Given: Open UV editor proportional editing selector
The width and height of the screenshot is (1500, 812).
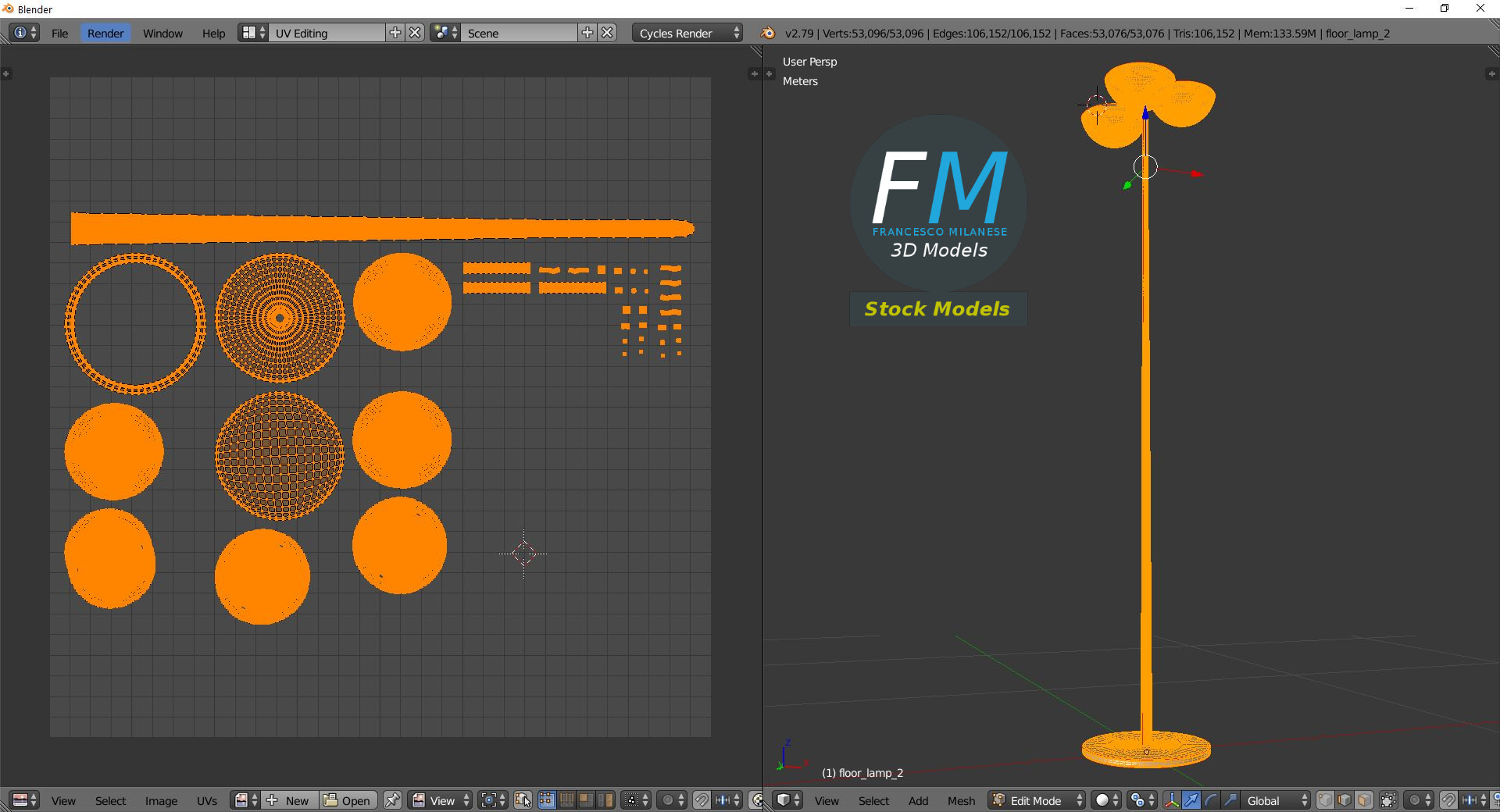Looking at the screenshot, I should pyautogui.click(x=672, y=800).
